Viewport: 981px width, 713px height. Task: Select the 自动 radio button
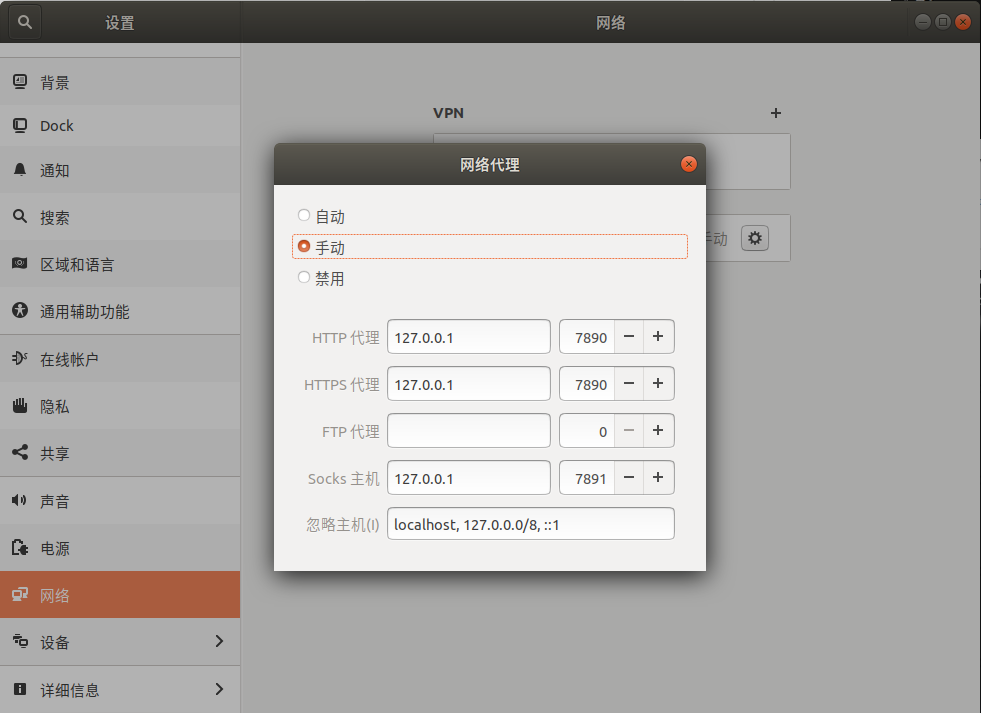(x=304, y=215)
